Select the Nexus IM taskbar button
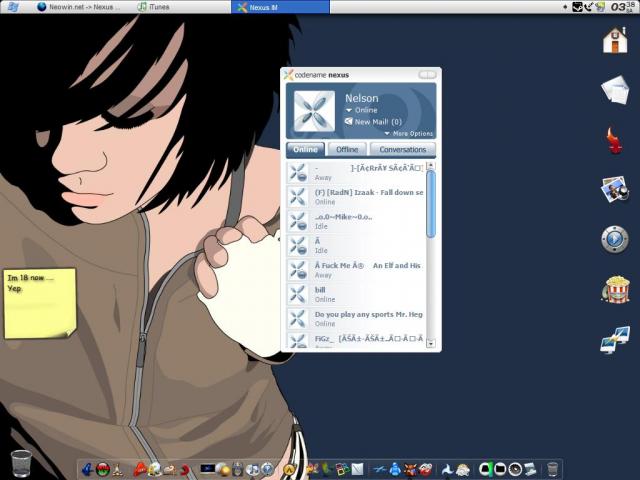The width and height of the screenshot is (640, 480). (x=280, y=7)
